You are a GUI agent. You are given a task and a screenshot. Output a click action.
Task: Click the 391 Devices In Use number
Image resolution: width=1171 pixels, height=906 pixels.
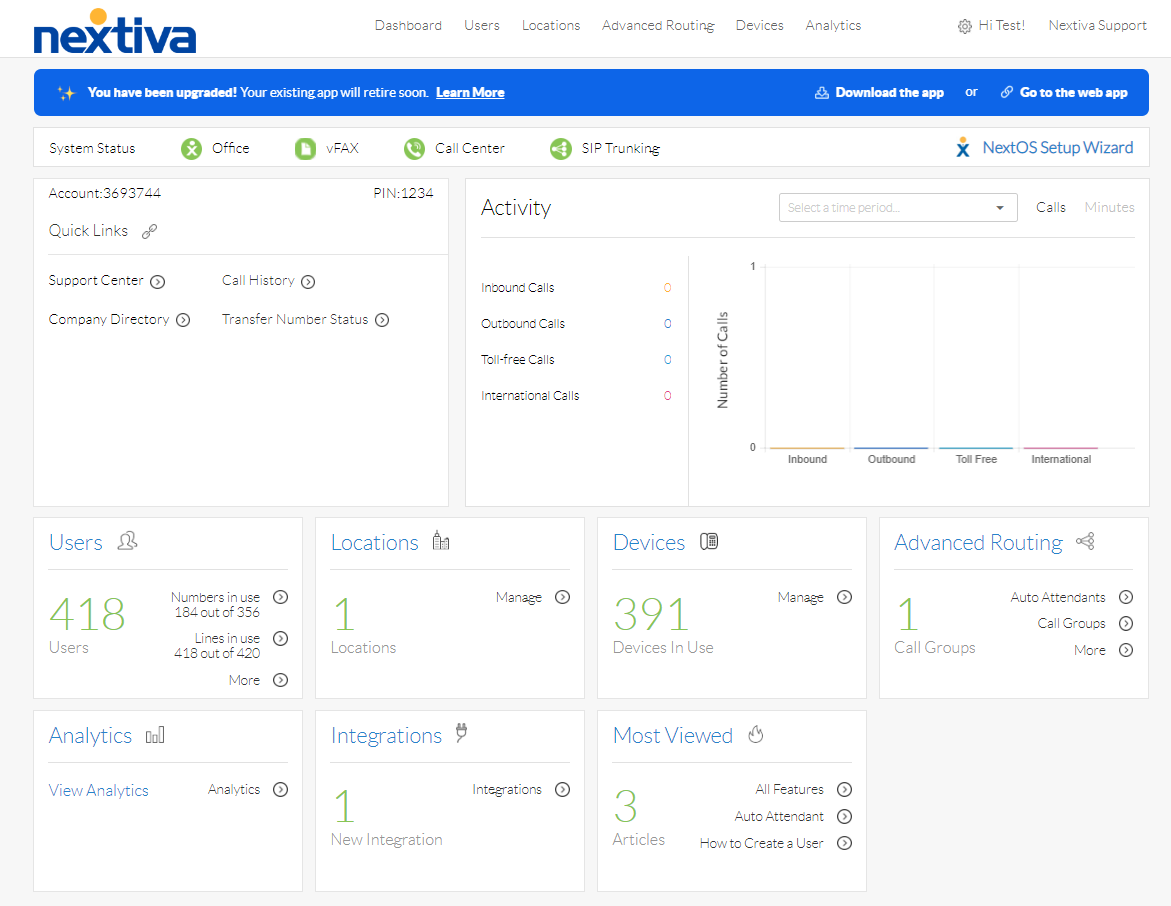pyautogui.click(x=650, y=614)
